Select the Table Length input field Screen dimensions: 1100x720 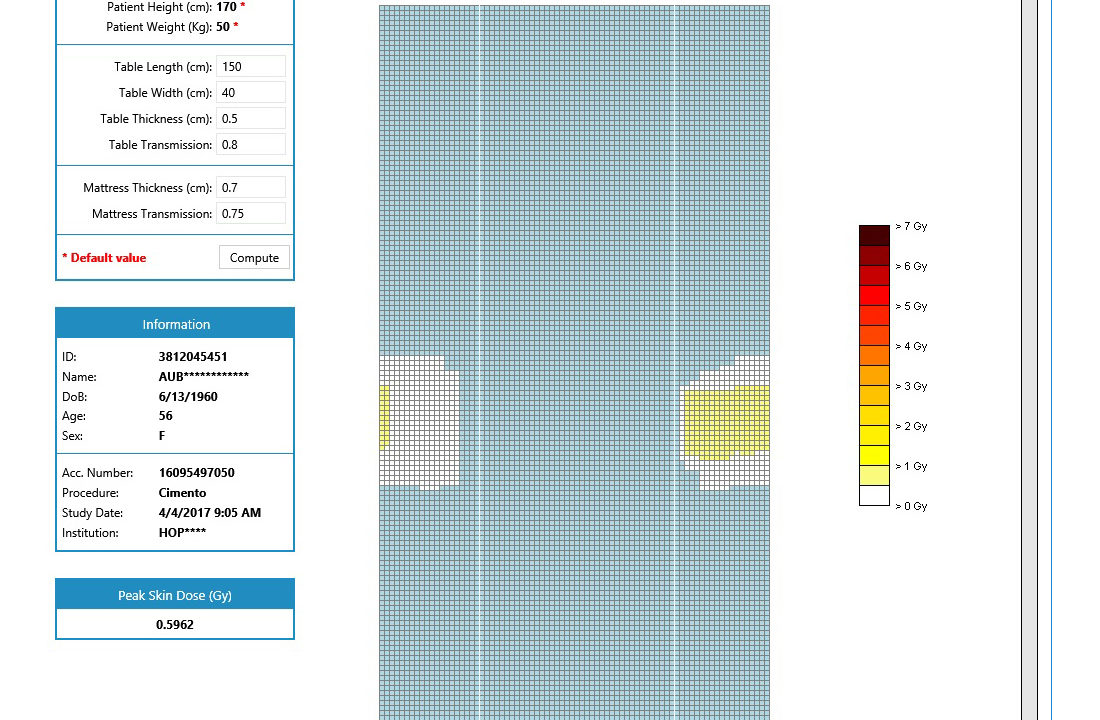point(250,66)
